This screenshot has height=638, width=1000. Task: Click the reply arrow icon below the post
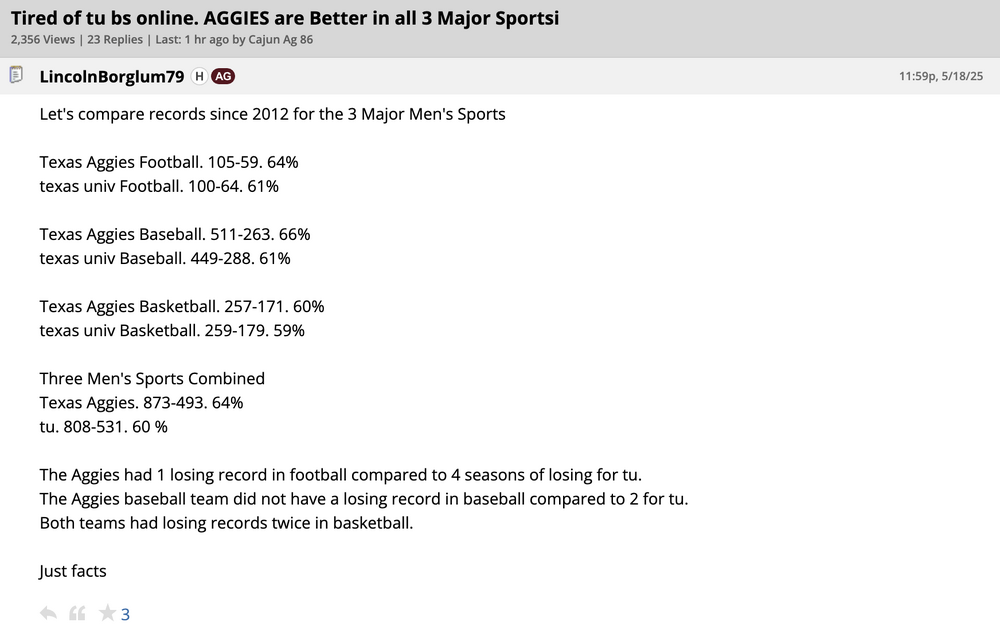[48, 613]
